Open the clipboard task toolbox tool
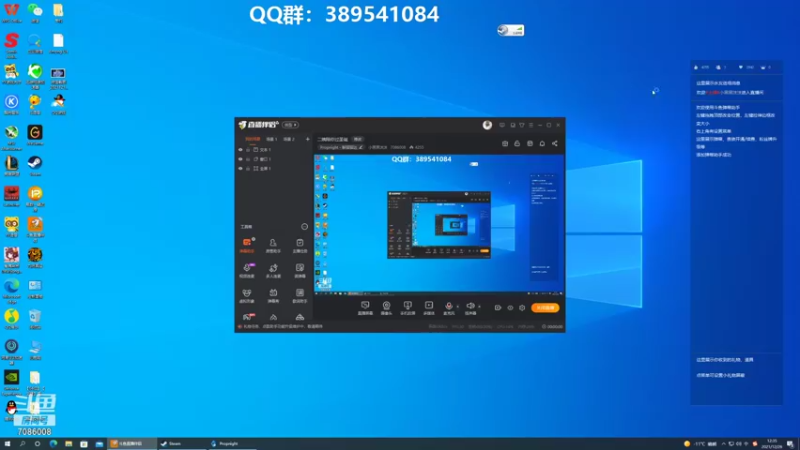This screenshot has width=800, height=450. pos(299,245)
